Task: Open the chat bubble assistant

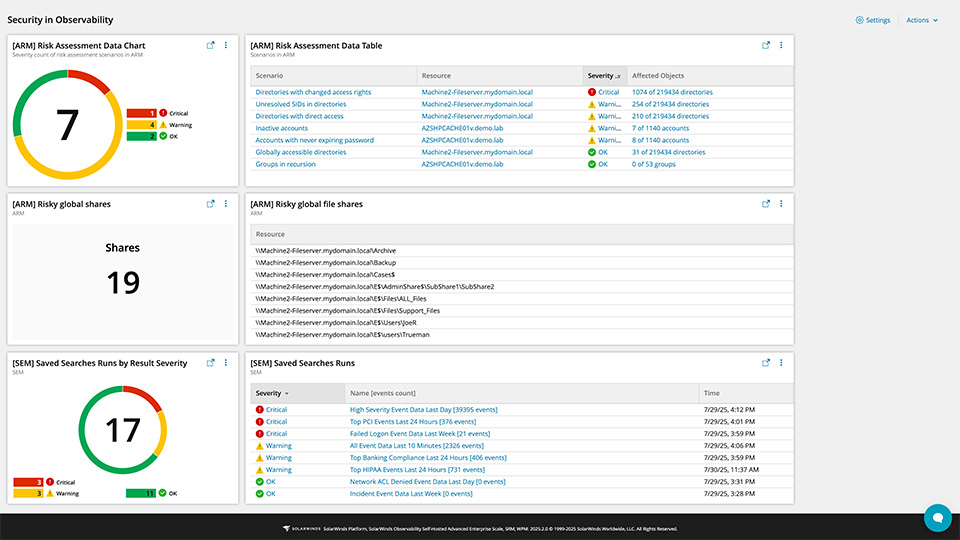Action: coord(937,517)
